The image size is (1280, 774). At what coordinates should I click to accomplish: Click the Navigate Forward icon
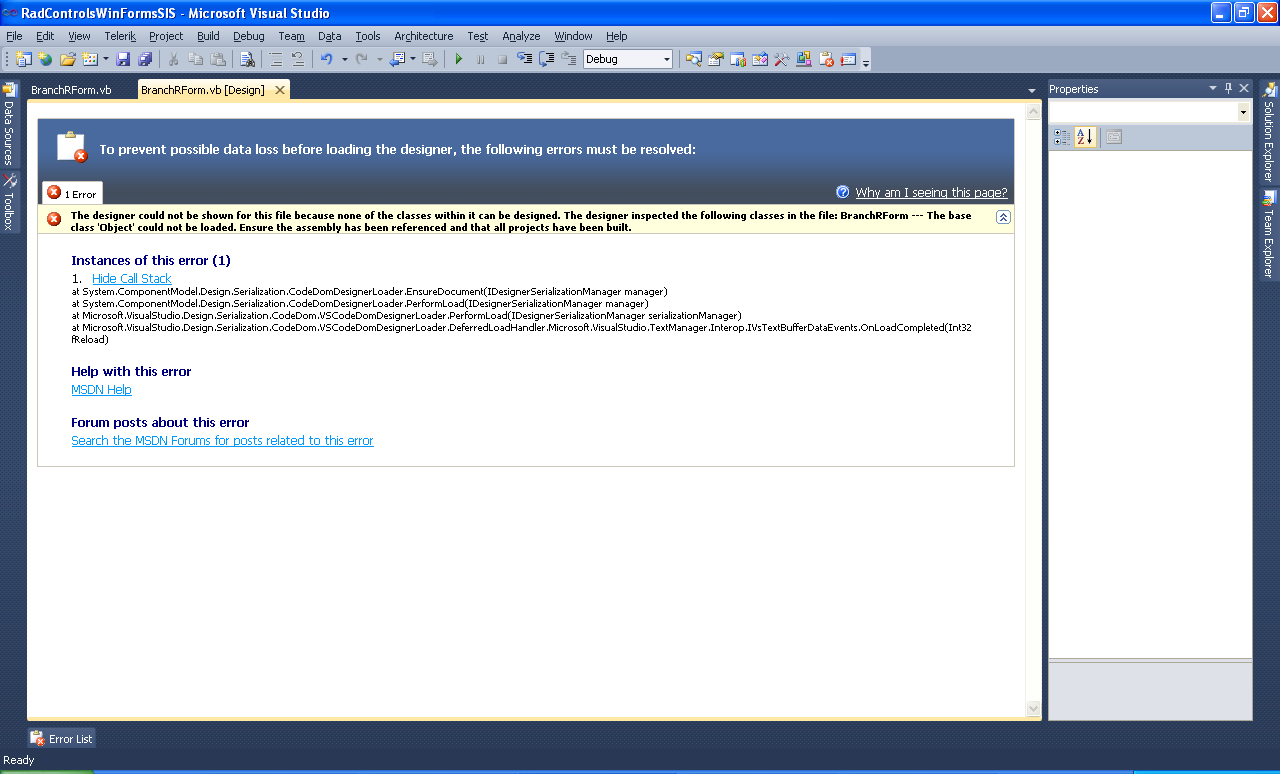pos(430,59)
